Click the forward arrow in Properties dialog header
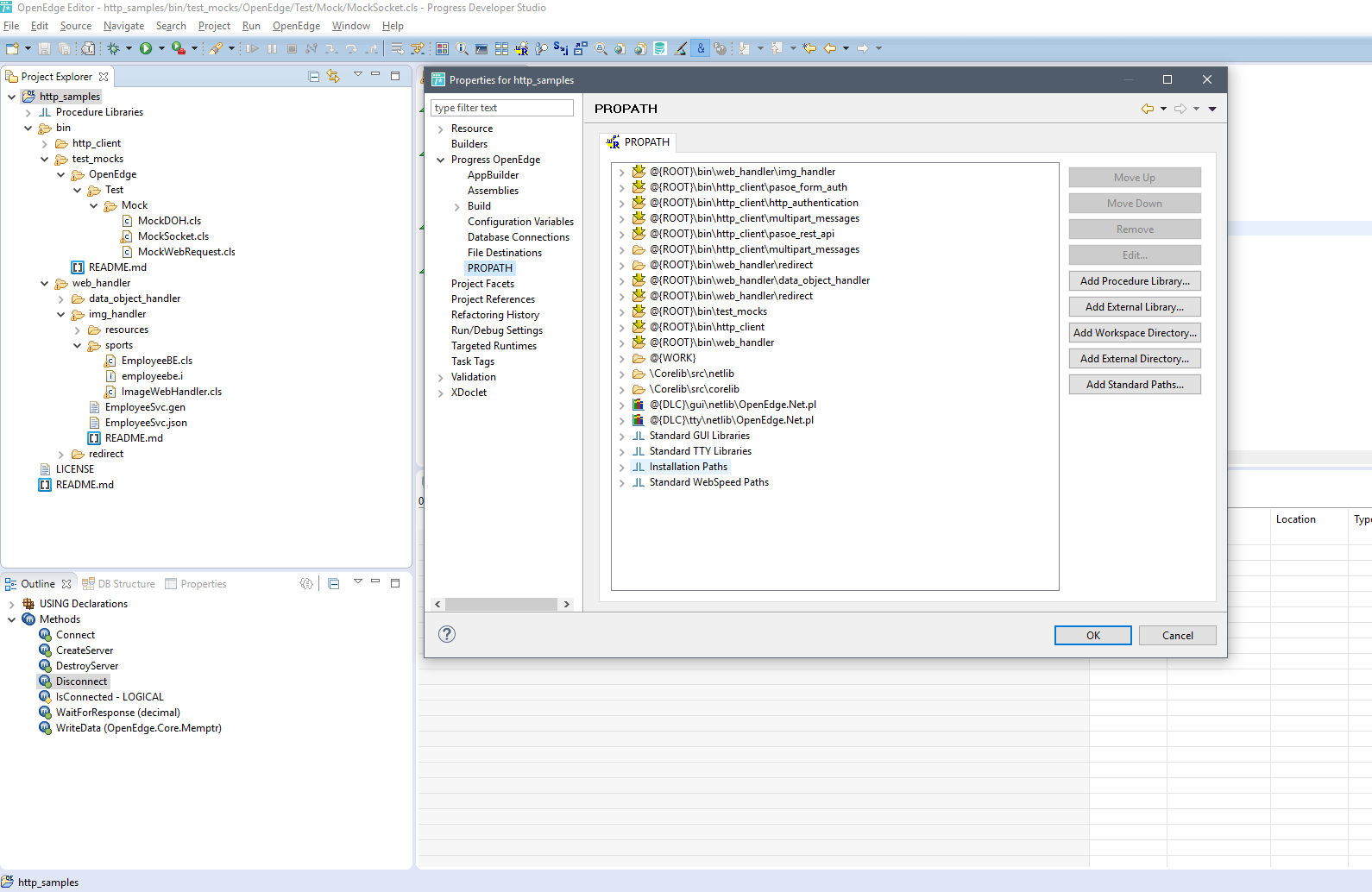 click(x=1180, y=109)
